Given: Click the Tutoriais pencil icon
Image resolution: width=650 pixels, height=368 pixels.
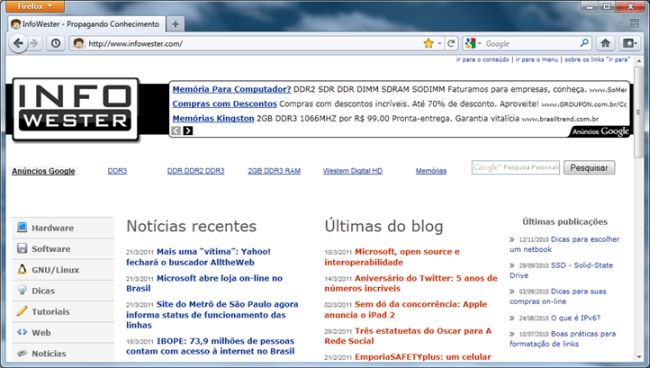Looking at the screenshot, I should [22, 311].
